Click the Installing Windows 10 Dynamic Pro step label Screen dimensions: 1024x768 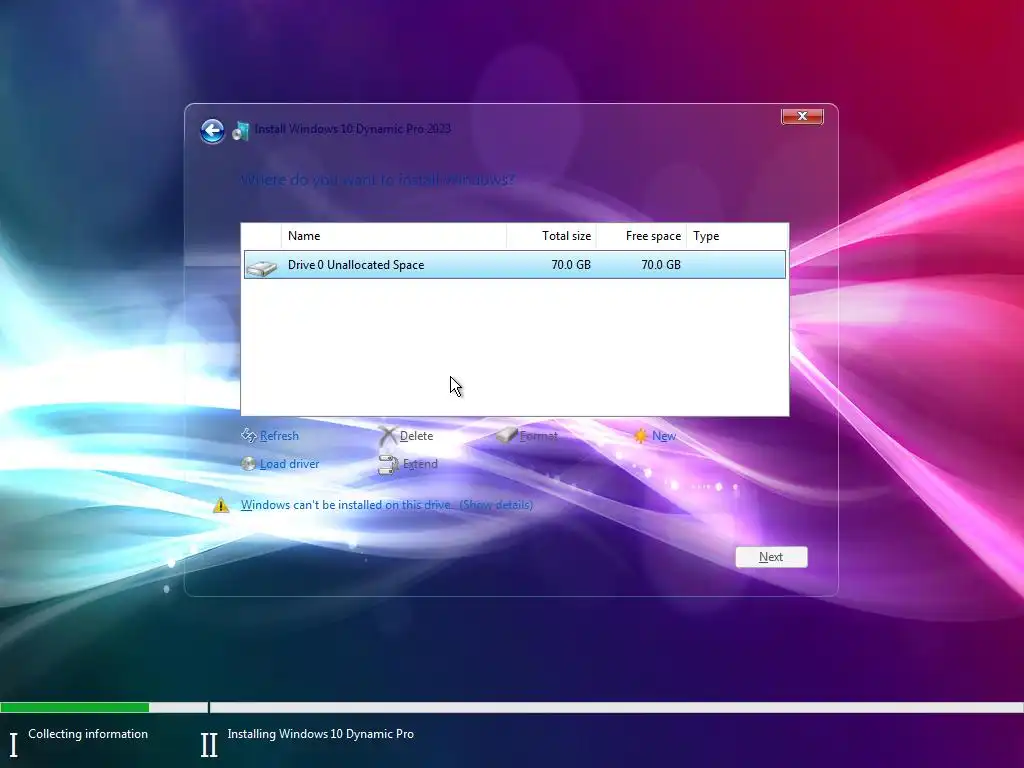(x=321, y=734)
